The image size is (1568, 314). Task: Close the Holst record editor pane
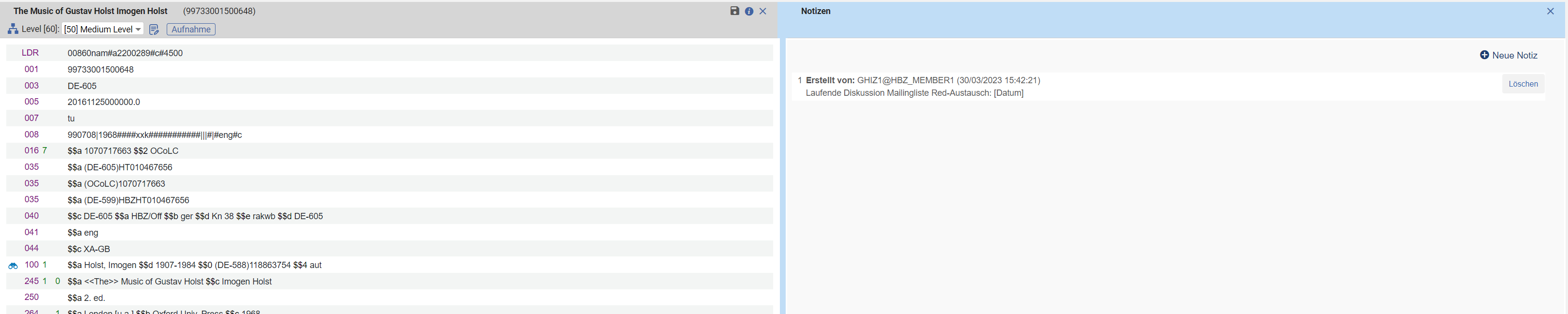click(762, 11)
